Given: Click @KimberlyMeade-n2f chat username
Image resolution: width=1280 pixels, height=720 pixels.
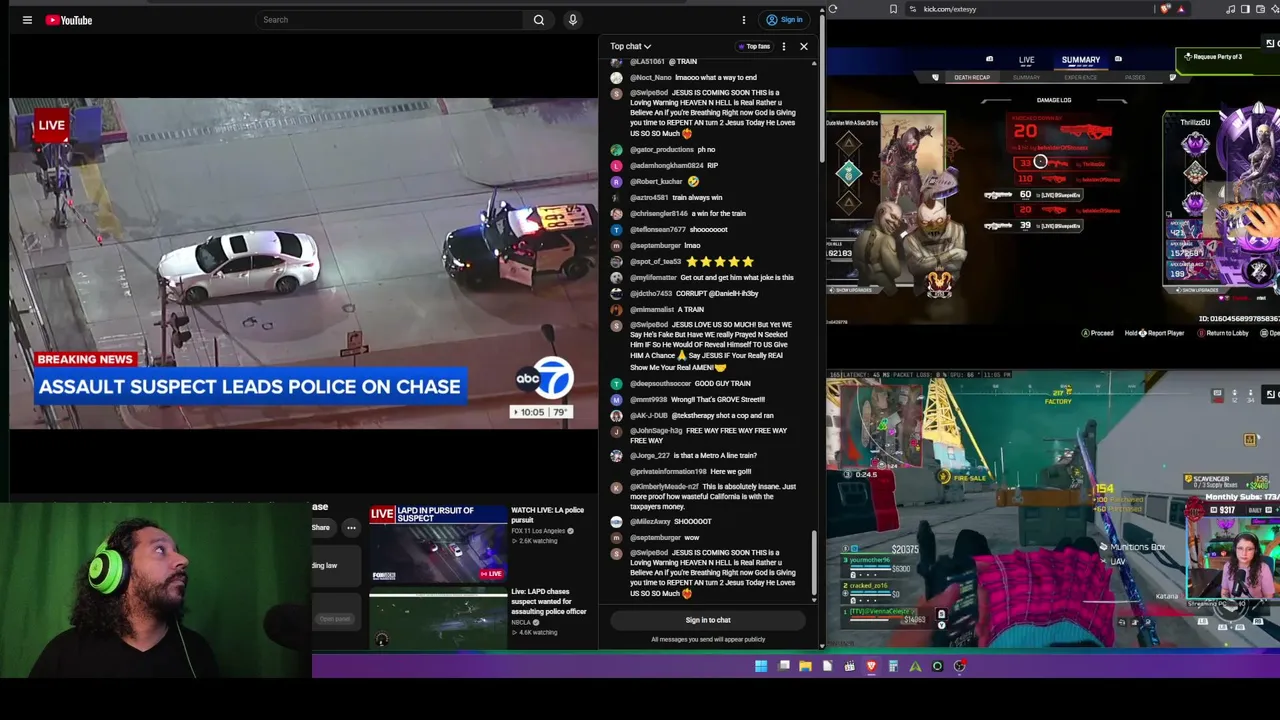Looking at the screenshot, I should pyautogui.click(x=663, y=487).
